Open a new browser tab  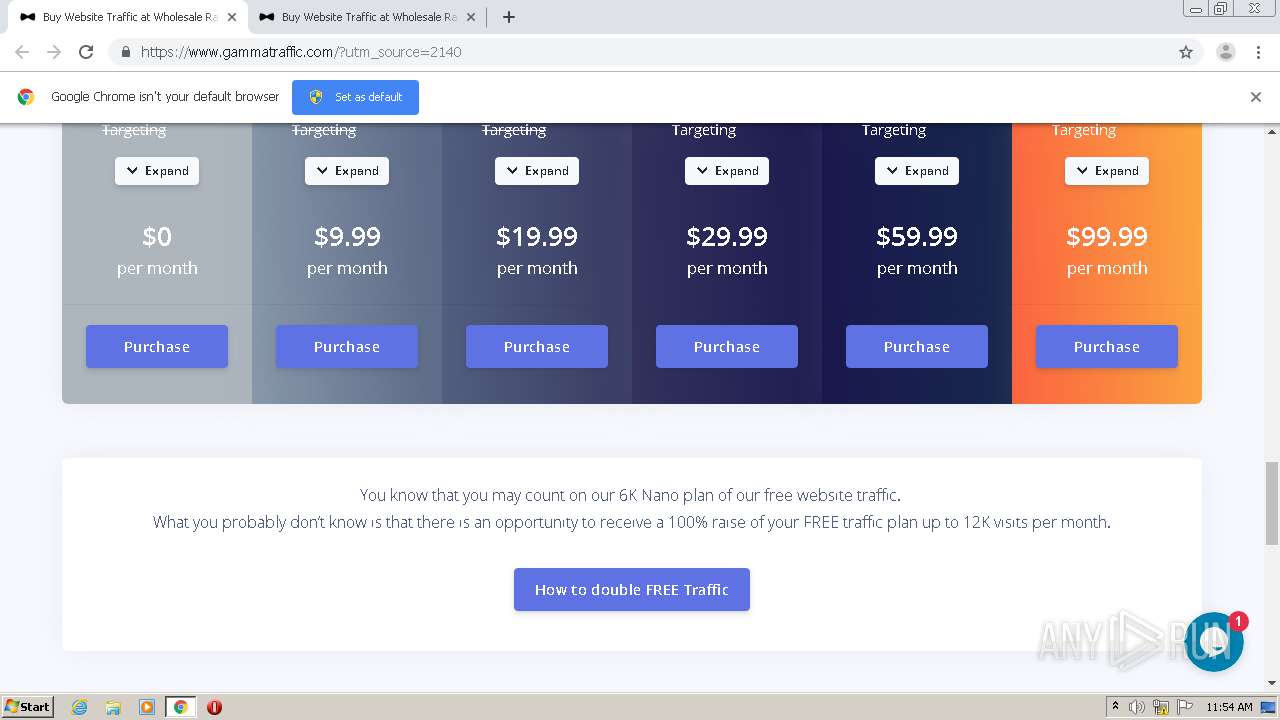click(509, 17)
